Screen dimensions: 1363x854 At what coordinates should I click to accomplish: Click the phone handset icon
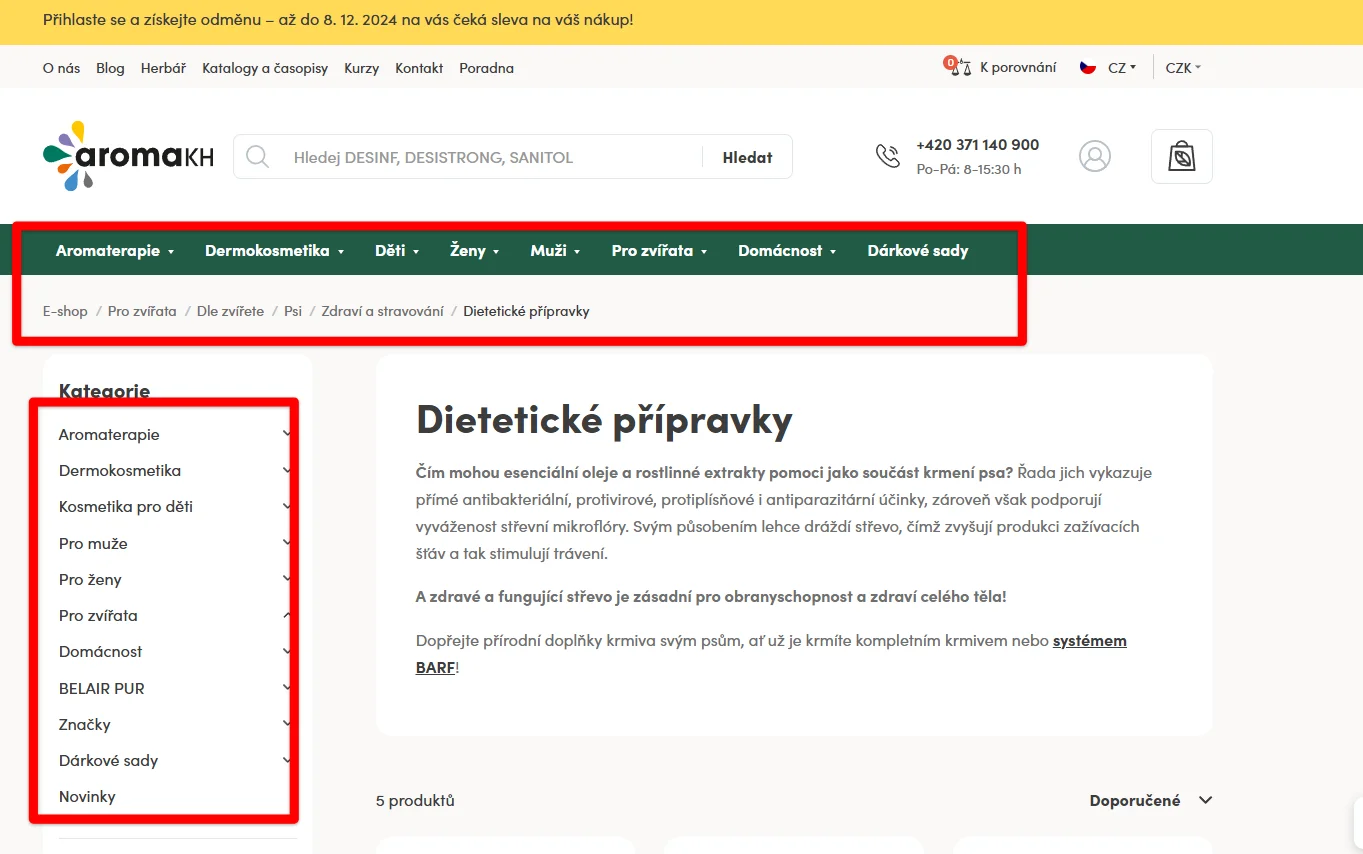[888, 156]
